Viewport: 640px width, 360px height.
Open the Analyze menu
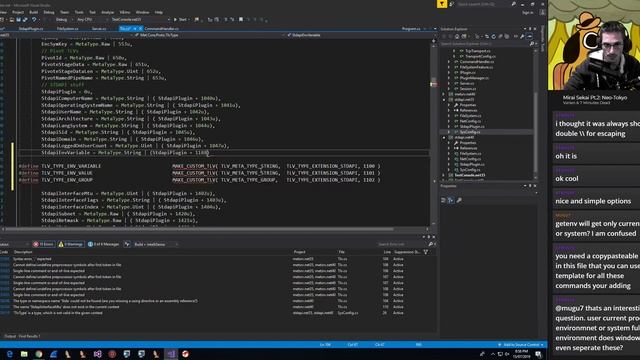click(x=107, y=12)
